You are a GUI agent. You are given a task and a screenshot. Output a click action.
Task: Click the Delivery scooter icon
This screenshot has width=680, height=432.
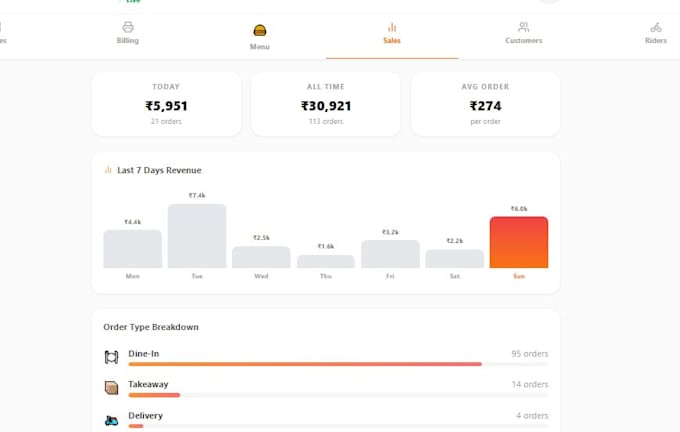pos(111,420)
